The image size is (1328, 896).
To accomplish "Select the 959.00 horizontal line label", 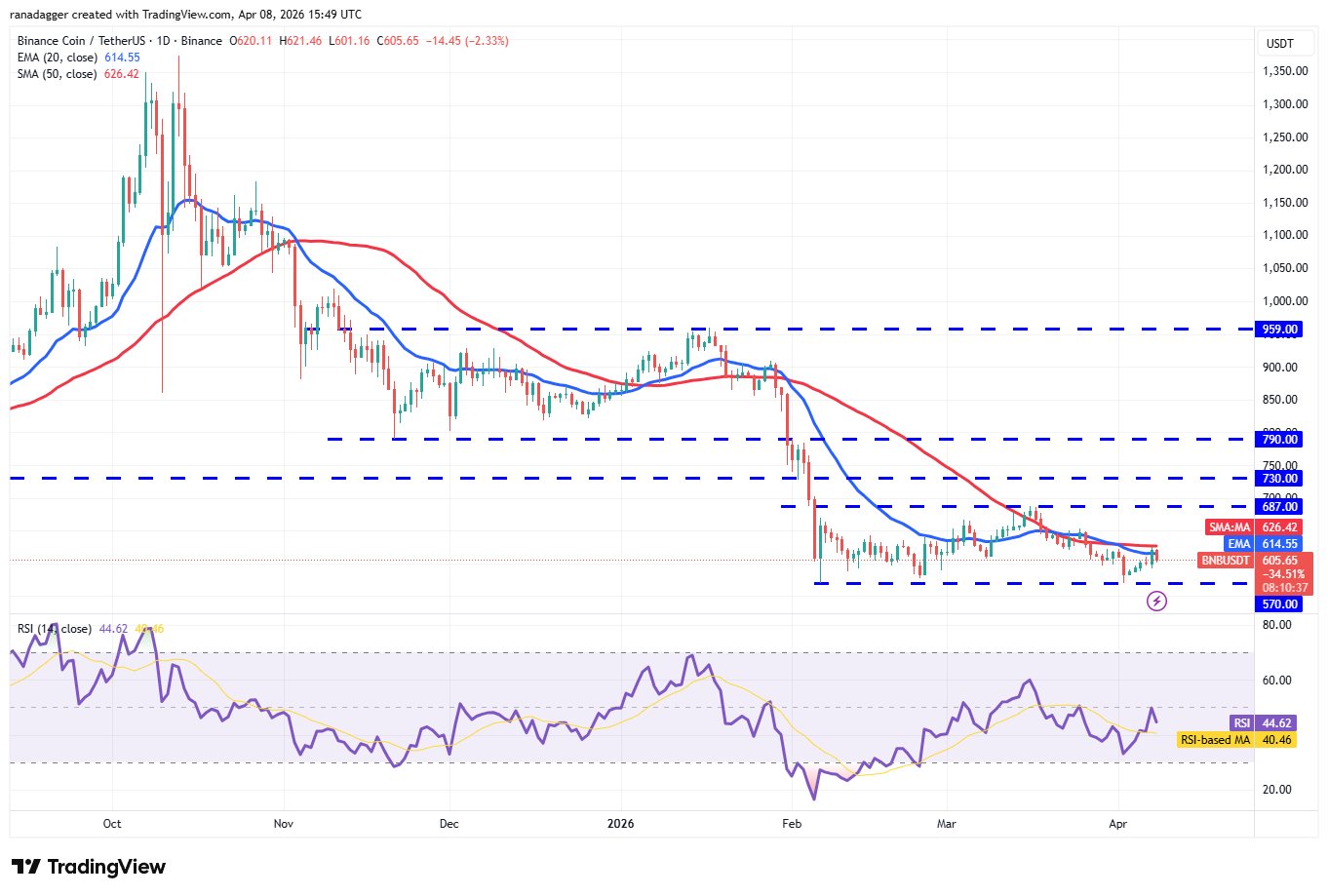I will pyautogui.click(x=1279, y=330).
